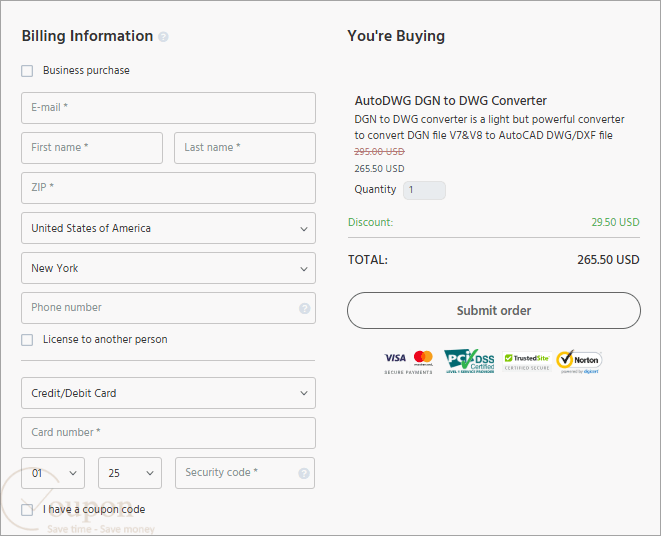The height and width of the screenshot is (536, 661).
Task: Click the TrustedSite certified secure badge
Action: pos(527,362)
